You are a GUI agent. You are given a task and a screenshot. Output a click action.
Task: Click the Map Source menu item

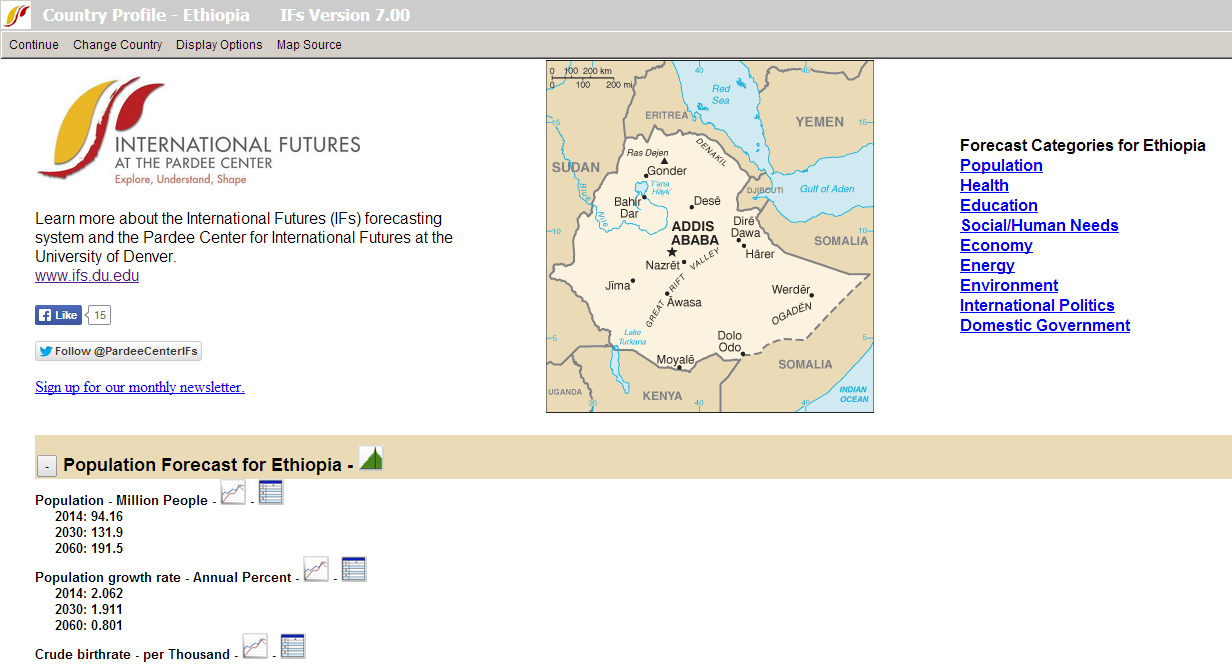[309, 45]
